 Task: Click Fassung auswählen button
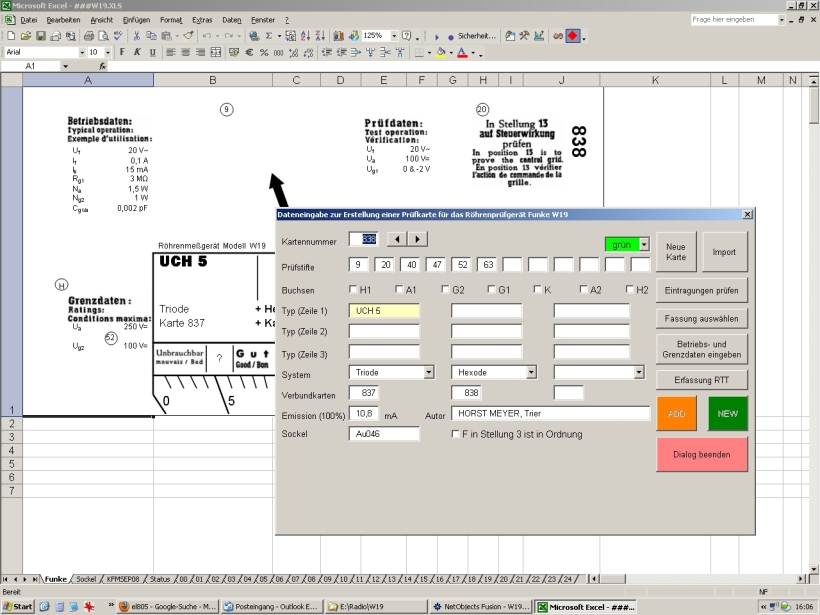point(701,318)
